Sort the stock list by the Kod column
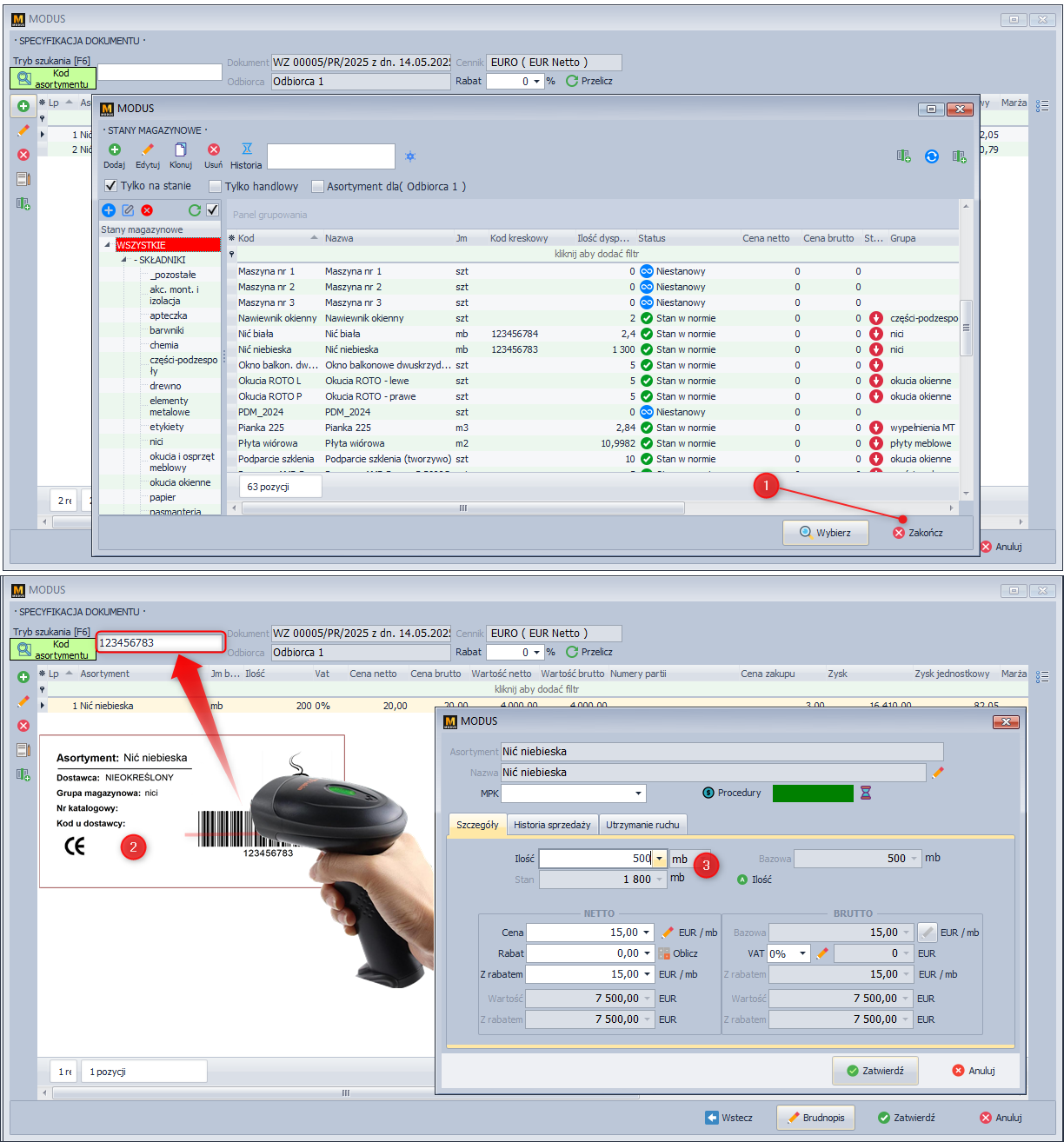Viewport: 1064px width, 1142px height. coord(274,238)
